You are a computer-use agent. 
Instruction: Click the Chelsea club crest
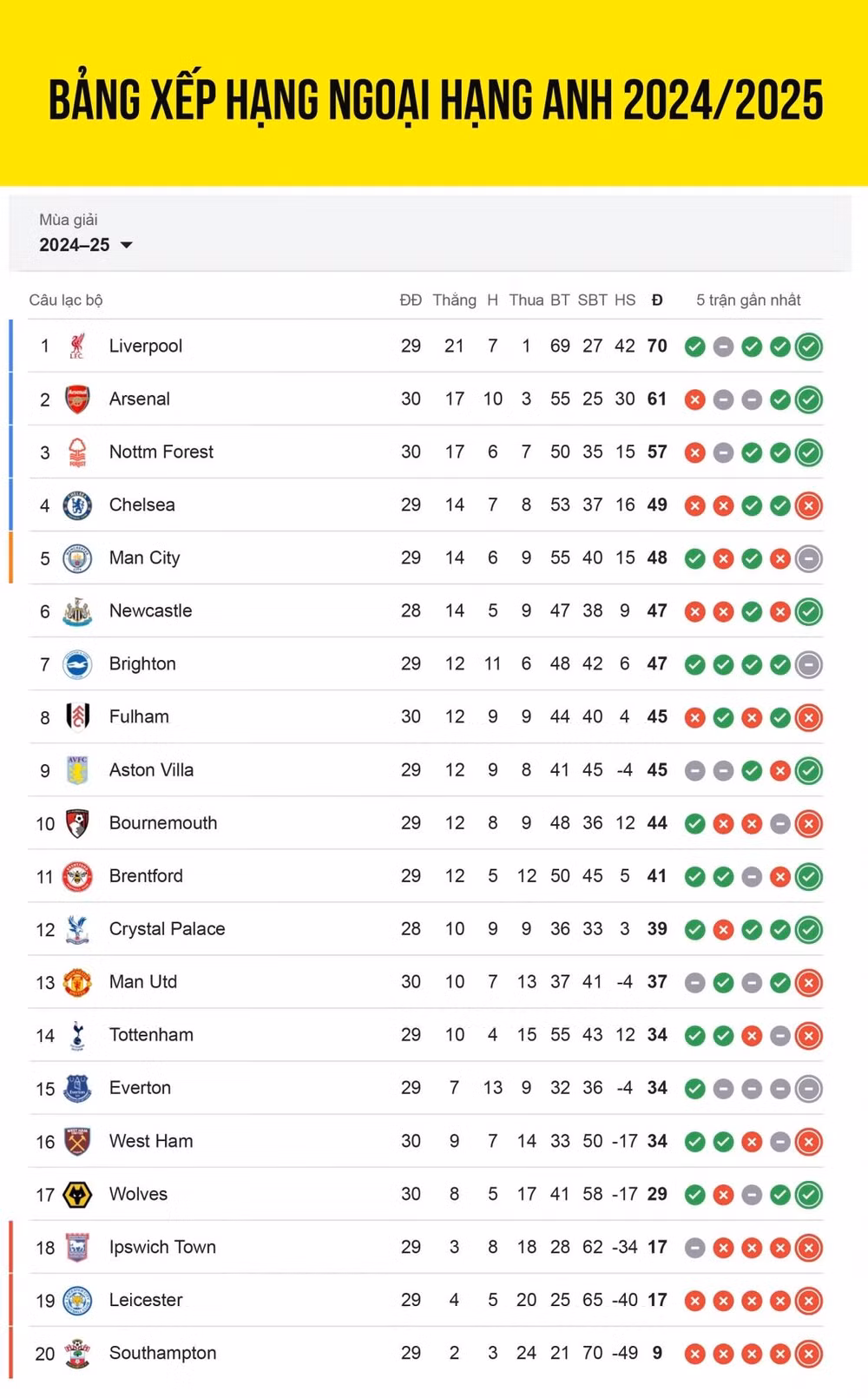pos(77,505)
